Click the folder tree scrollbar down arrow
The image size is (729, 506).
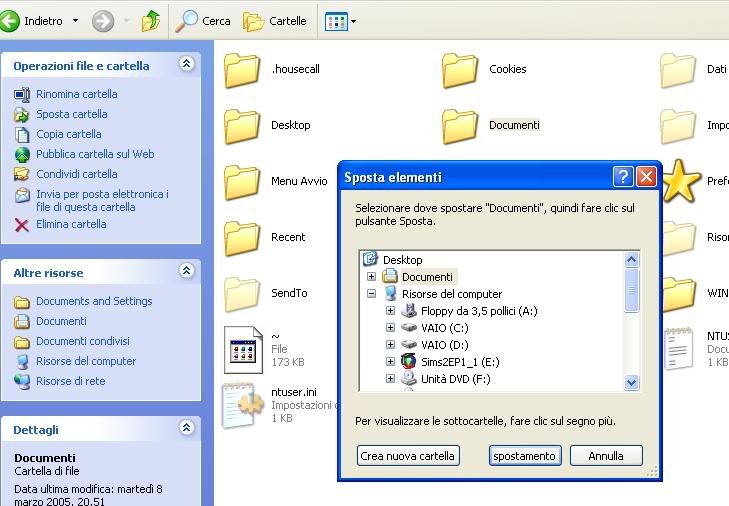(x=631, y=382)
